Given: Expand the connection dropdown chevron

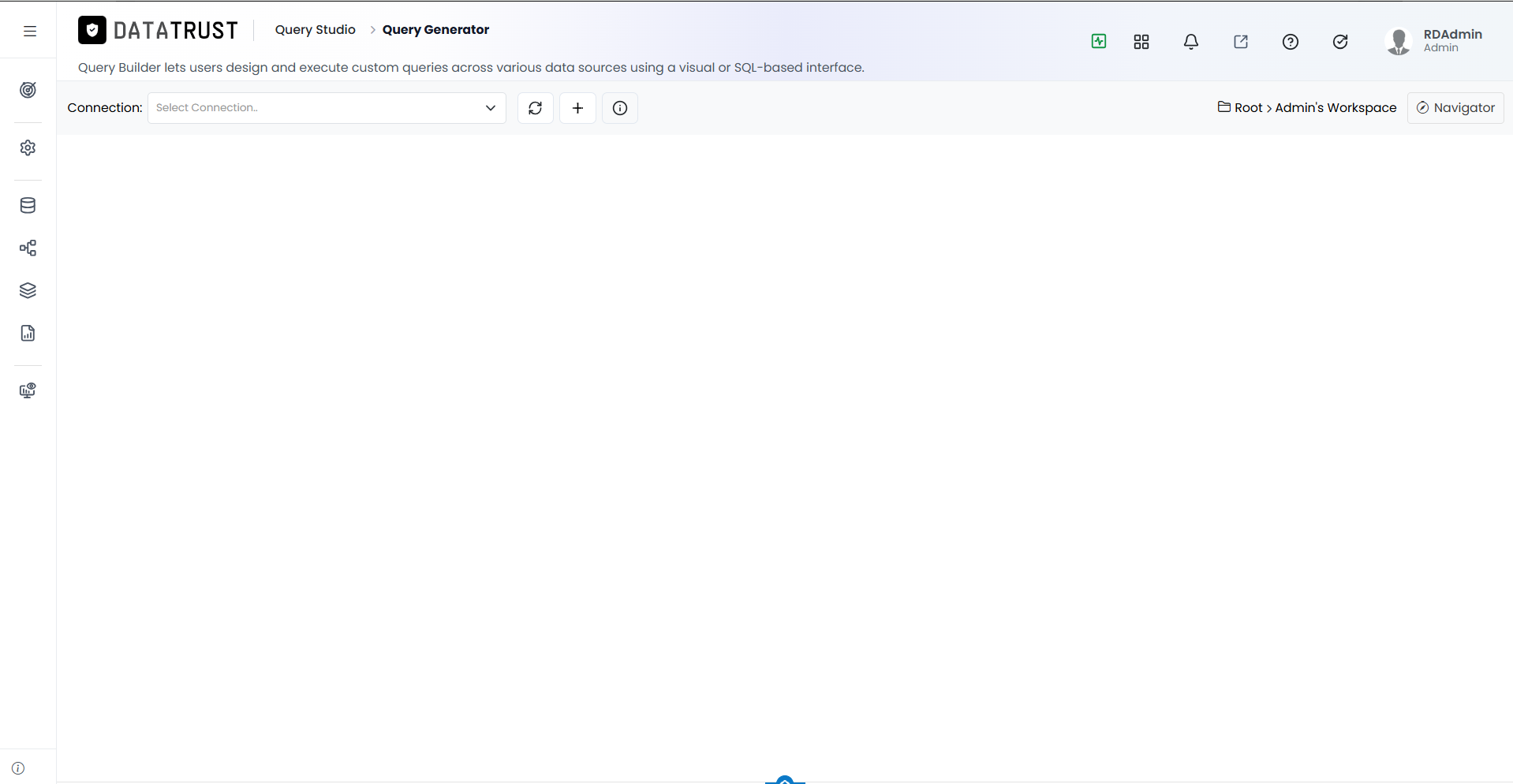Looking at the screenshot, I should pos(491,108).
